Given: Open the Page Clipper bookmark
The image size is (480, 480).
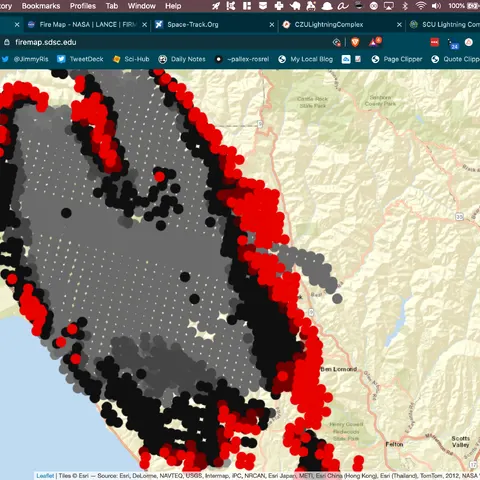Looking at the screenshot, I should [397, 59].
